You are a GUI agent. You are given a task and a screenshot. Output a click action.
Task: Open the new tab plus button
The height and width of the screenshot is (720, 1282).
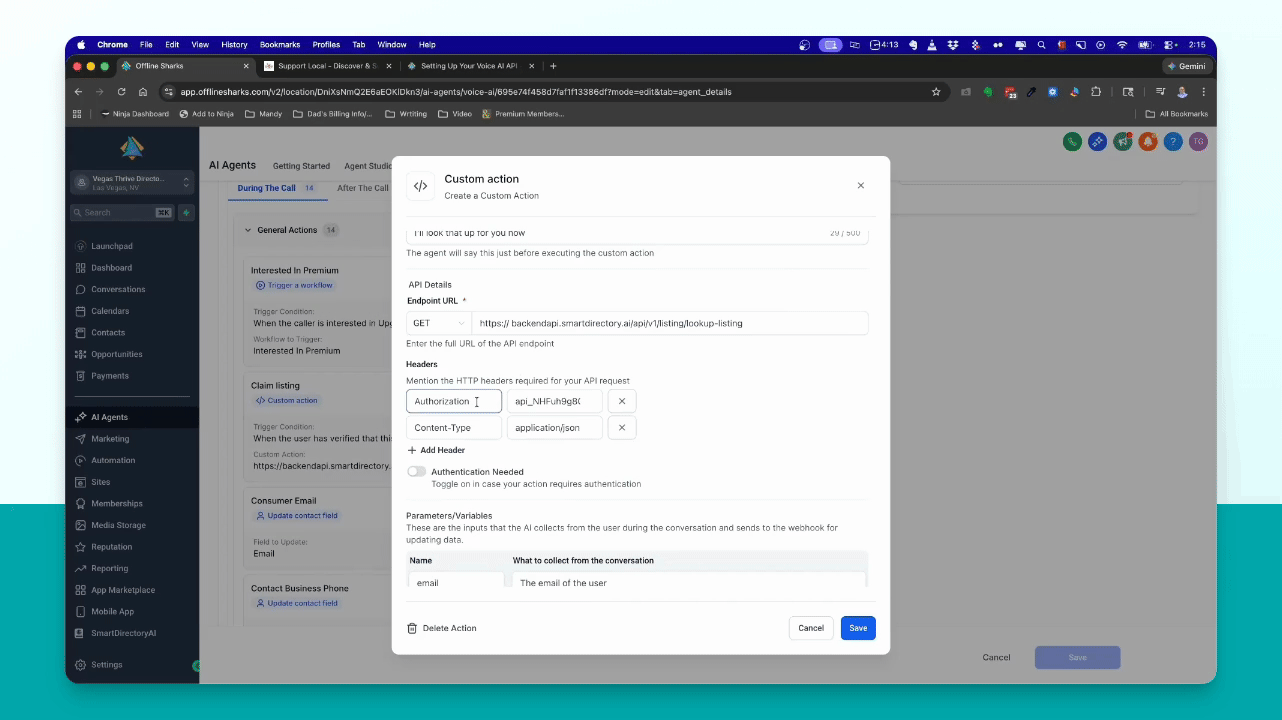pos(553,66)
